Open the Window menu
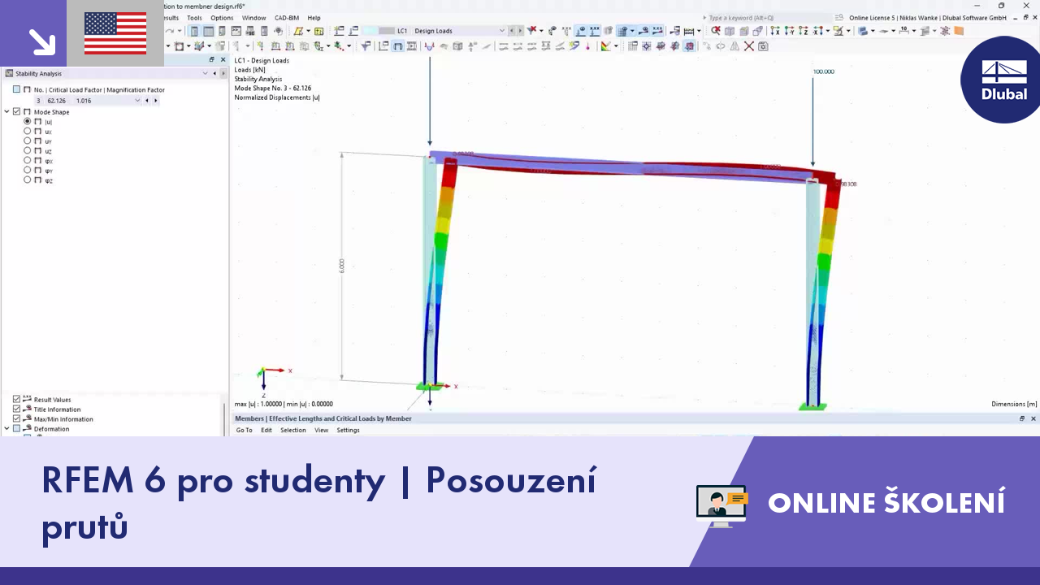 coord(253,18)
